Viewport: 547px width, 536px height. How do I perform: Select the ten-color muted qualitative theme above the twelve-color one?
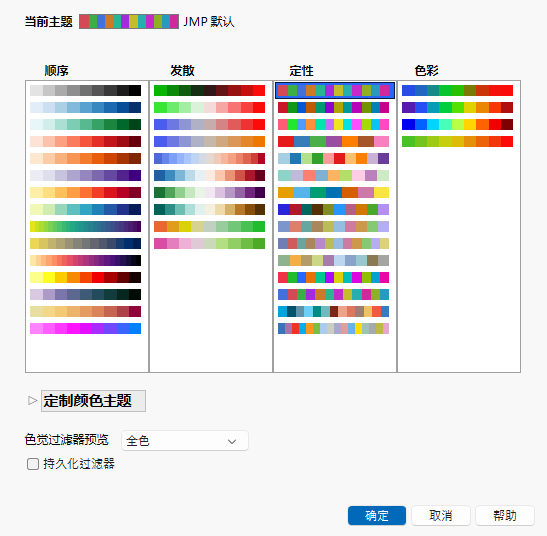pyautogui.click(x=334, y=226)
